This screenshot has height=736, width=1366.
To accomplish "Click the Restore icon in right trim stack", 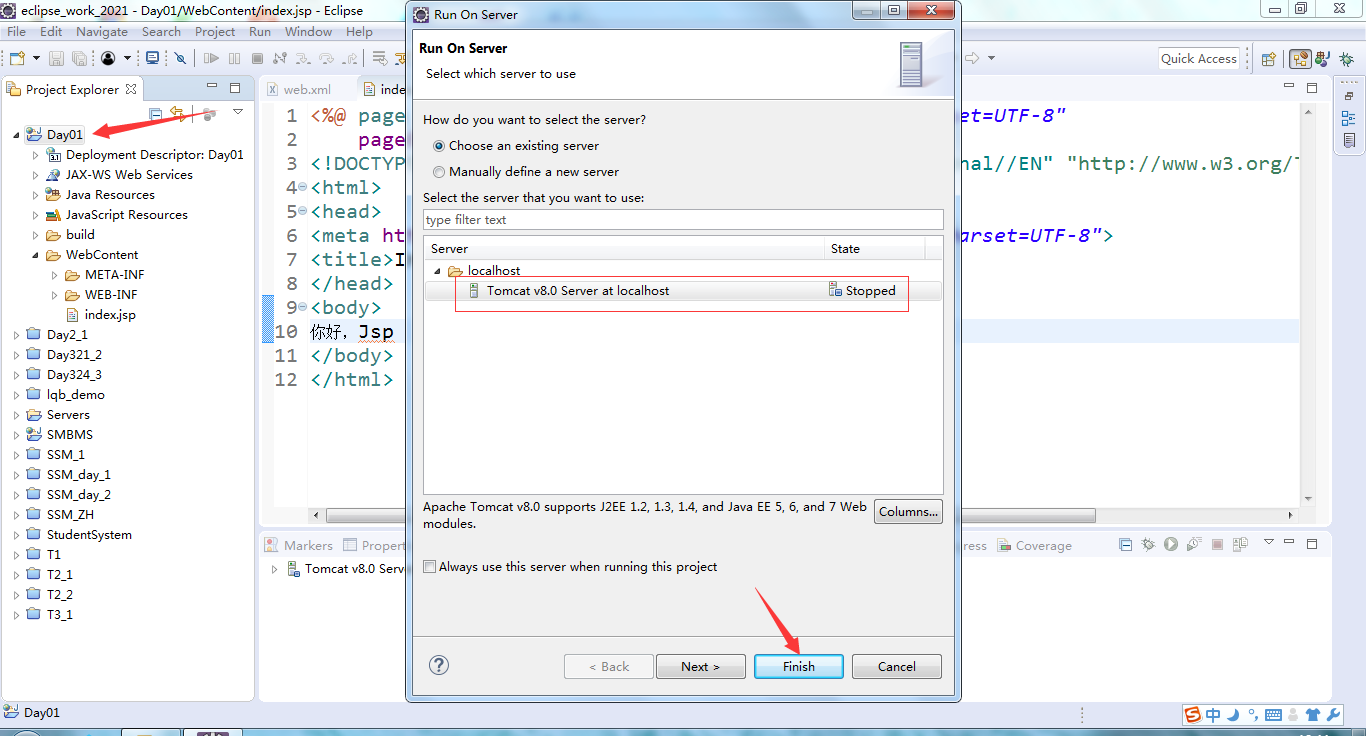I will click(1349, 96).
